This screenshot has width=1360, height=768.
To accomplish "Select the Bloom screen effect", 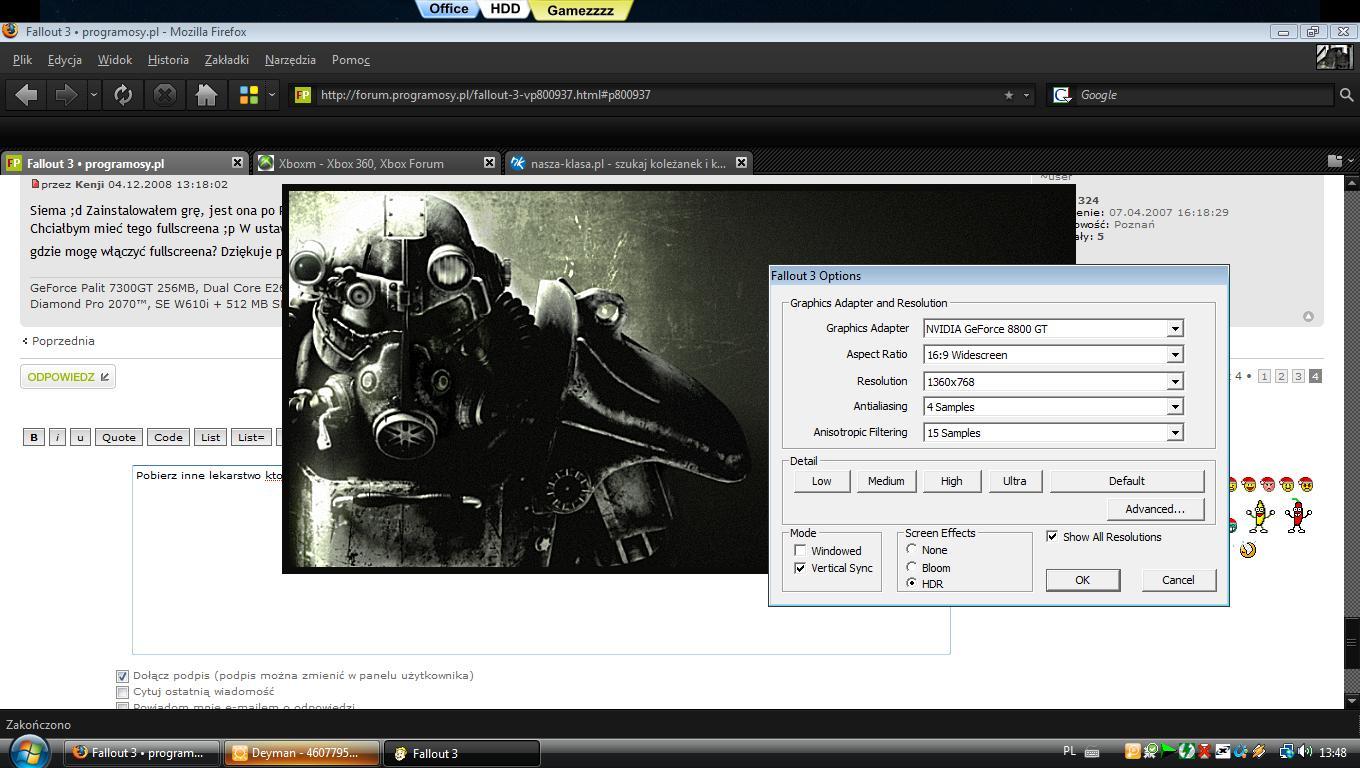I will tap(911, 567).
